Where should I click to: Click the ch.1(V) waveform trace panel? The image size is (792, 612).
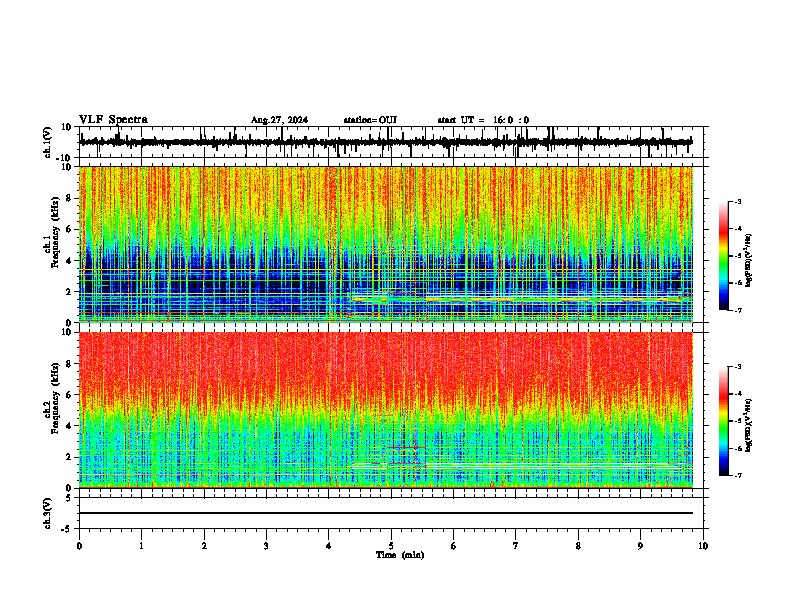pyautogui.click(x=391, y=142)
